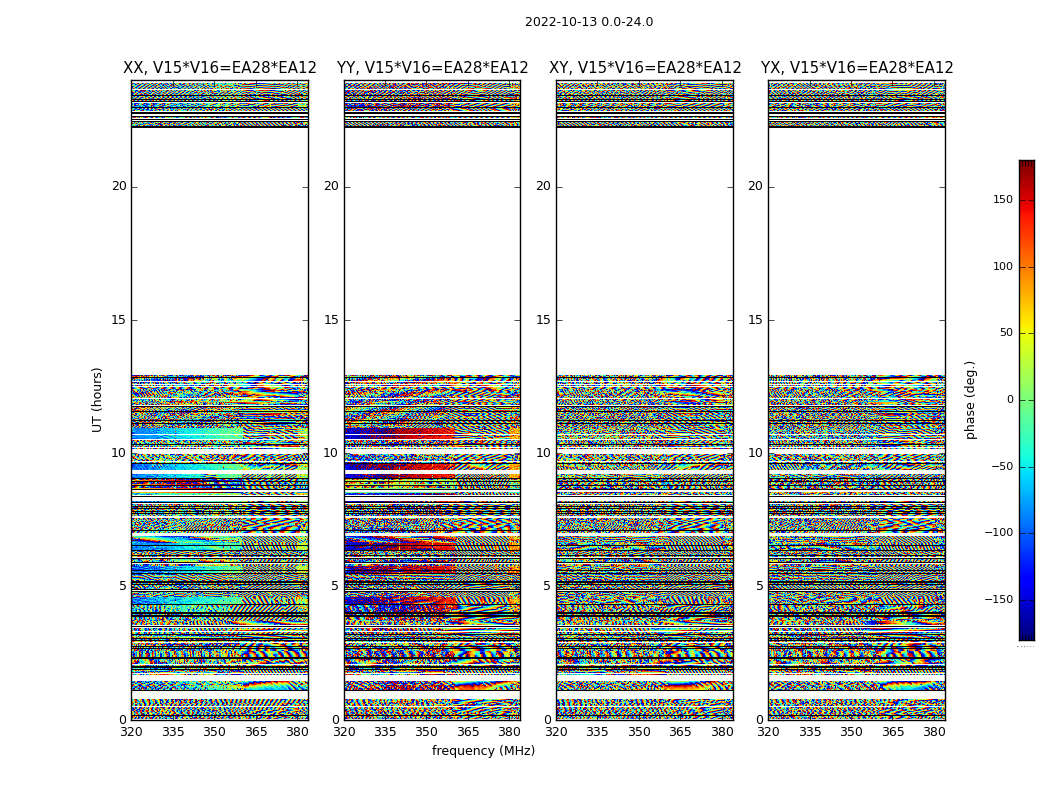Click the 15 hour tick of XY panel
The image size is (1050, 800).
tap(544, 320)
